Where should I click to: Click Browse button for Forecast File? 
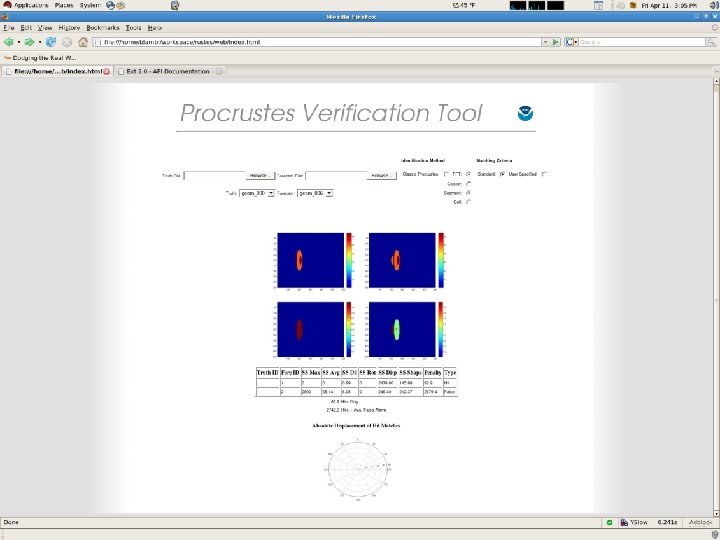click(x=382, y=176)
